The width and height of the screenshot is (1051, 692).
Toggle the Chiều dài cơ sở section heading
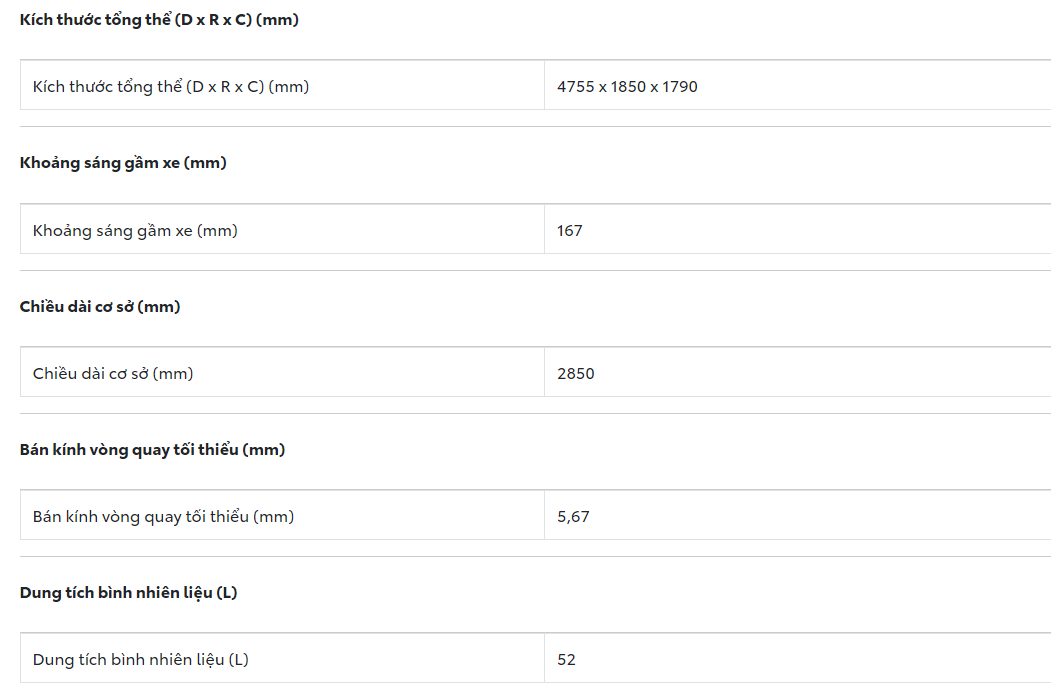coord(100,307)
